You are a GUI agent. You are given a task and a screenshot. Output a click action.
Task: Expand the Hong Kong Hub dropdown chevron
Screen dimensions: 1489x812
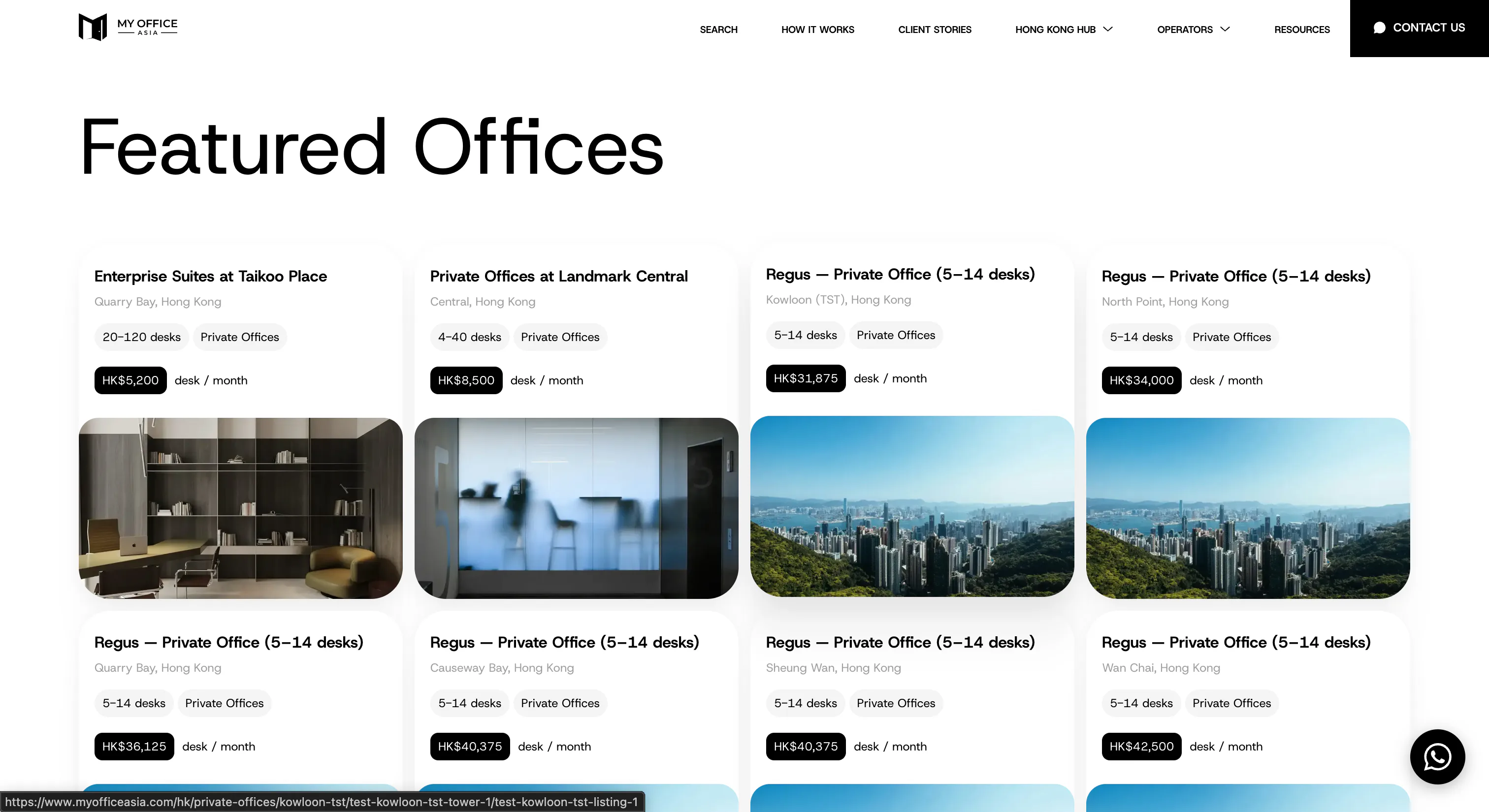[x=1107, y=29]
